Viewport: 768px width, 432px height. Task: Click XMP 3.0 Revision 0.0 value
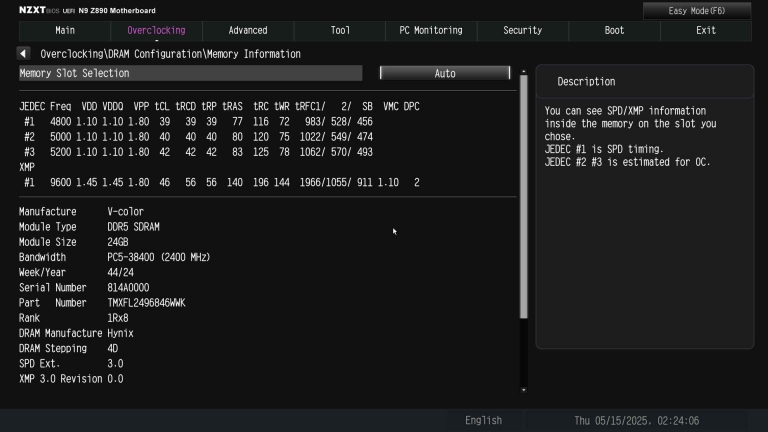click(x=115, y=379)
